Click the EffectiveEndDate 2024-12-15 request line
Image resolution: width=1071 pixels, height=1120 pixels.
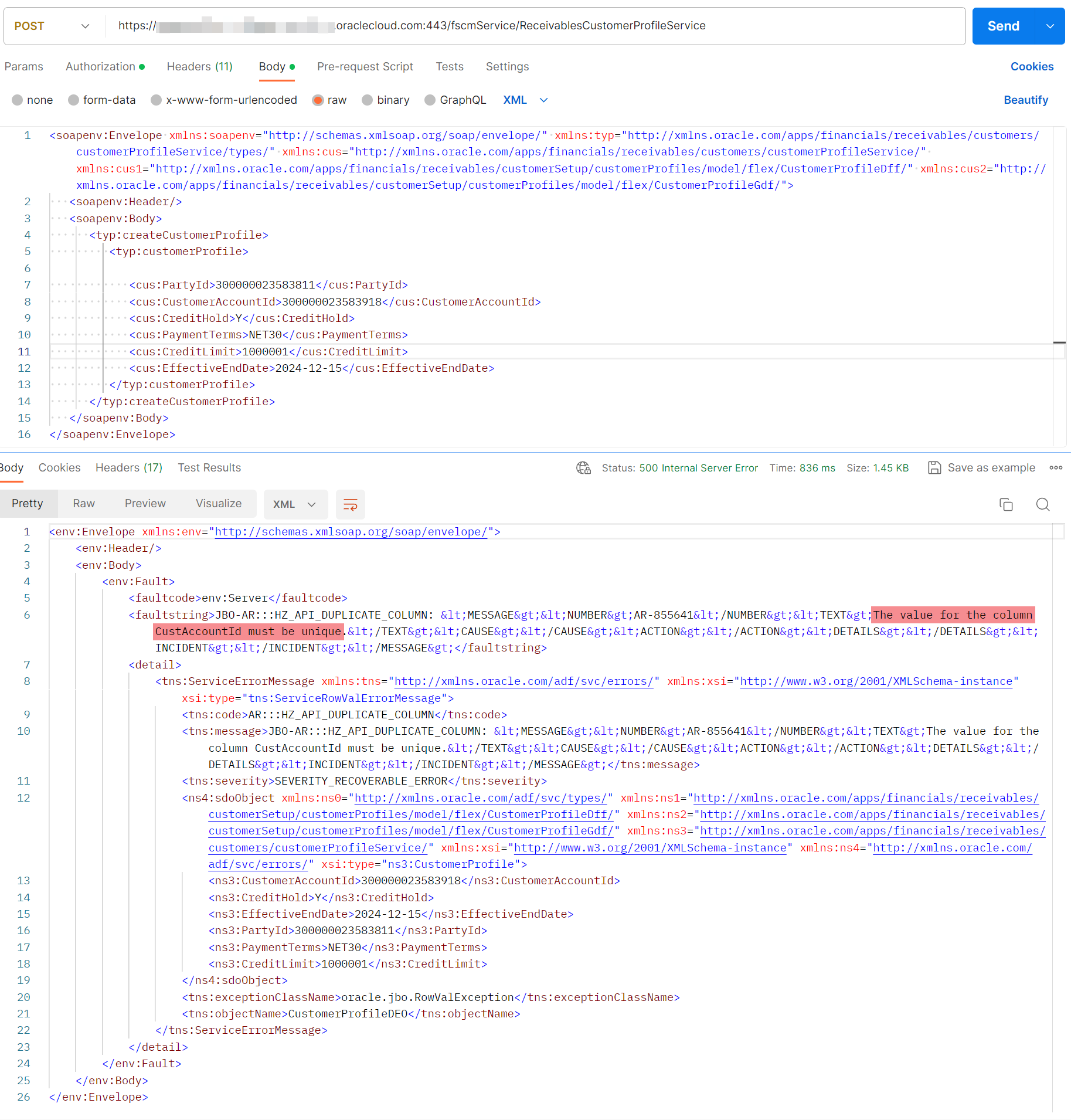[x=312, y=368]
